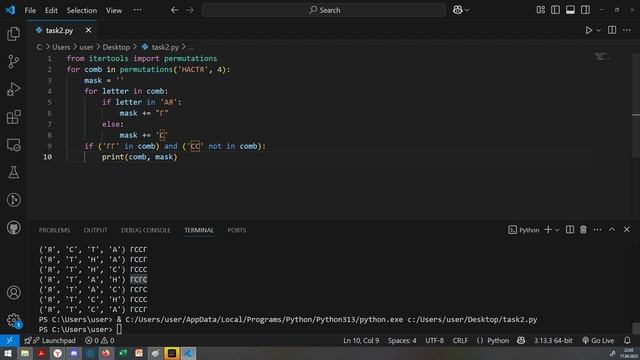Click the Search command center box
The width and height of the screenshot is (640, 360).
pos(324,10)
